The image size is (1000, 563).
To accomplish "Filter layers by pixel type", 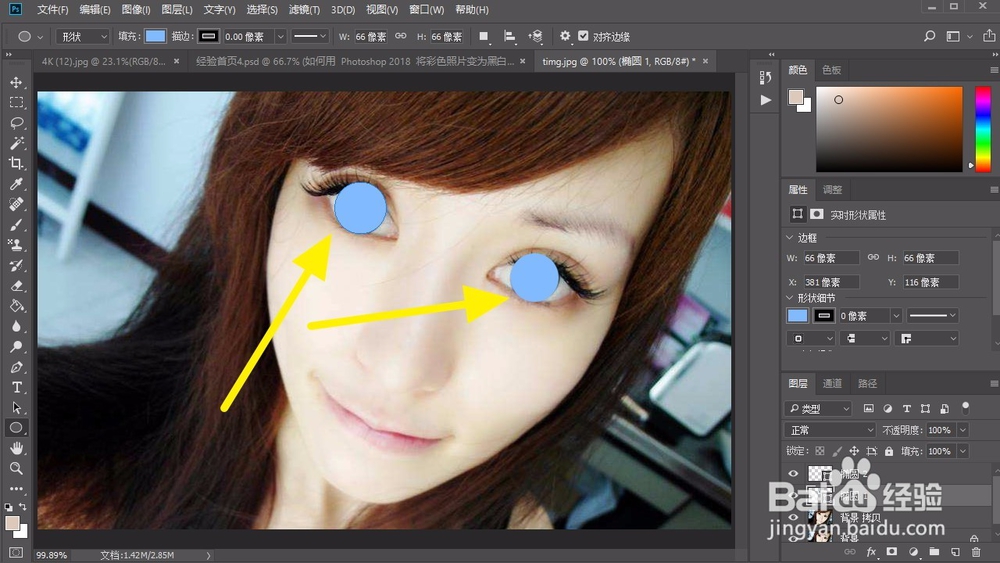I will coord(869,408).
